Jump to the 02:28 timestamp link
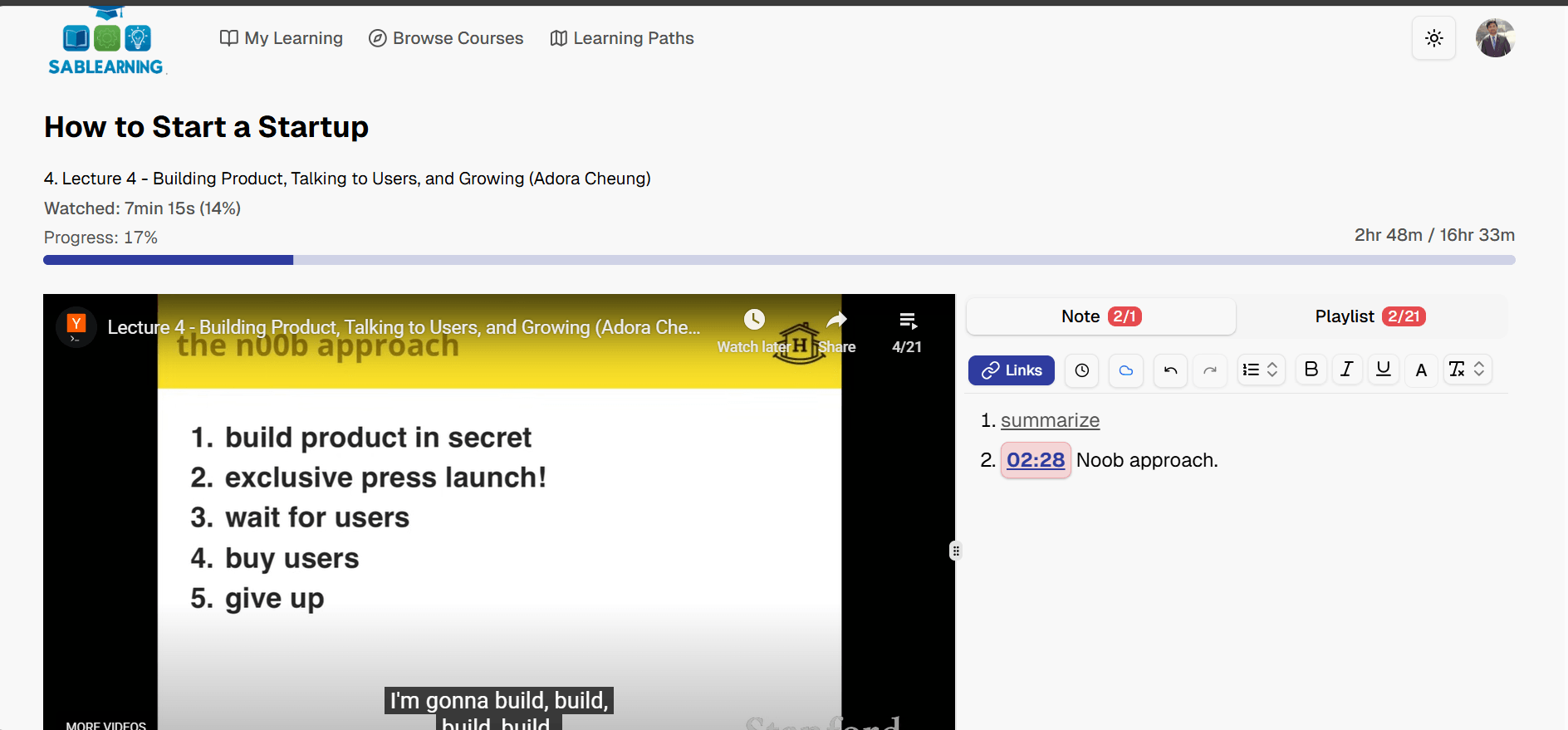 (x=1035, y=460)
